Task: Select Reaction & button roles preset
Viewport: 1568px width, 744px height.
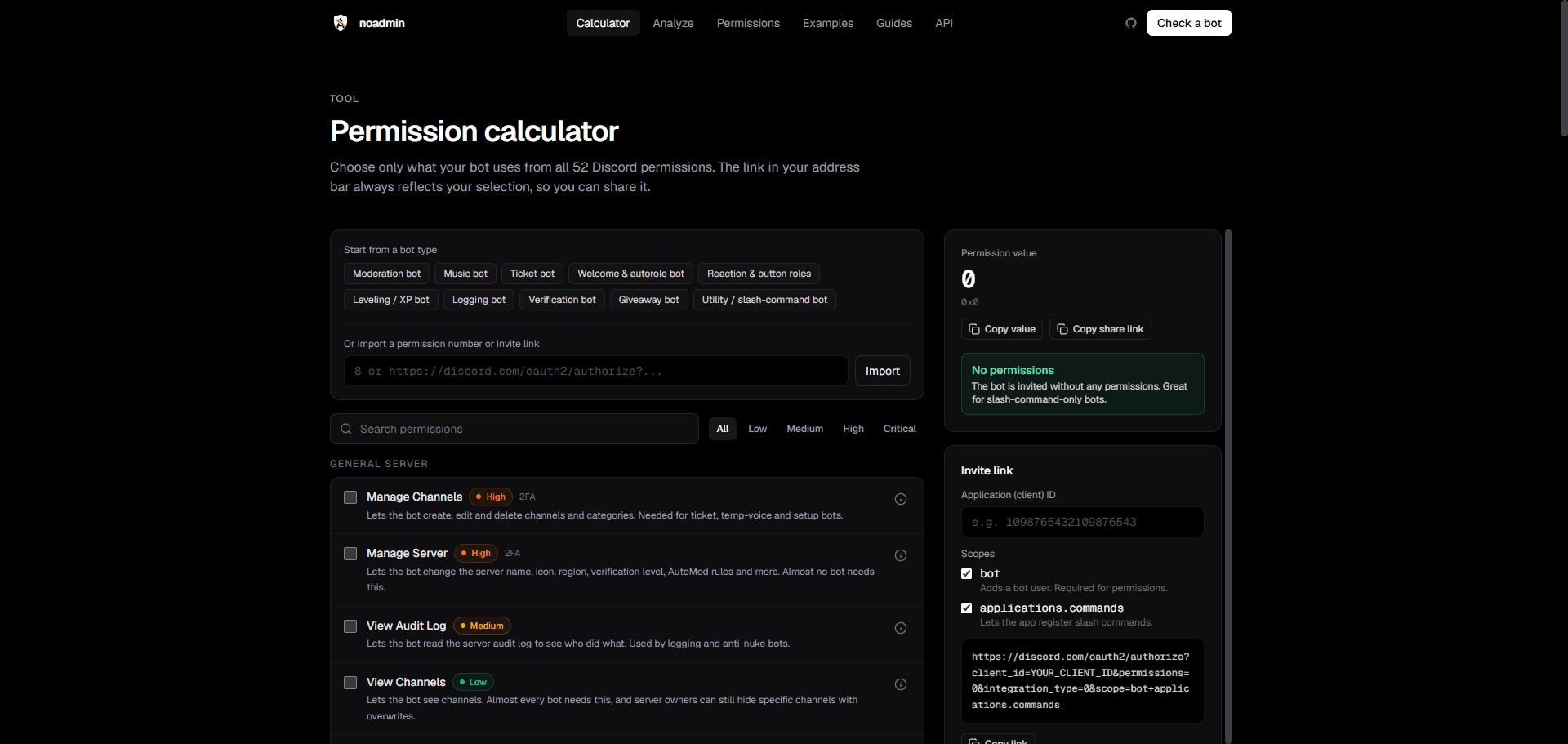Action: click(x=759, y=274)
